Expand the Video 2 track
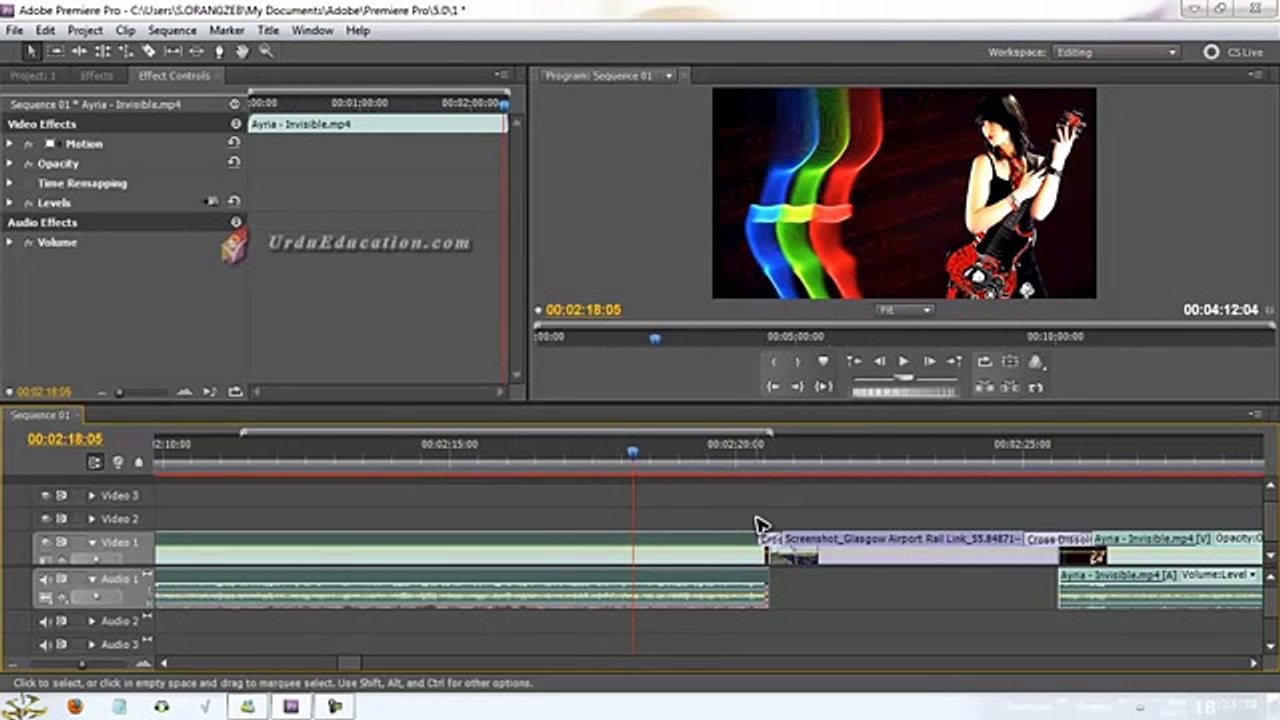Screen dimensions: 1280x720 (92, 519)
